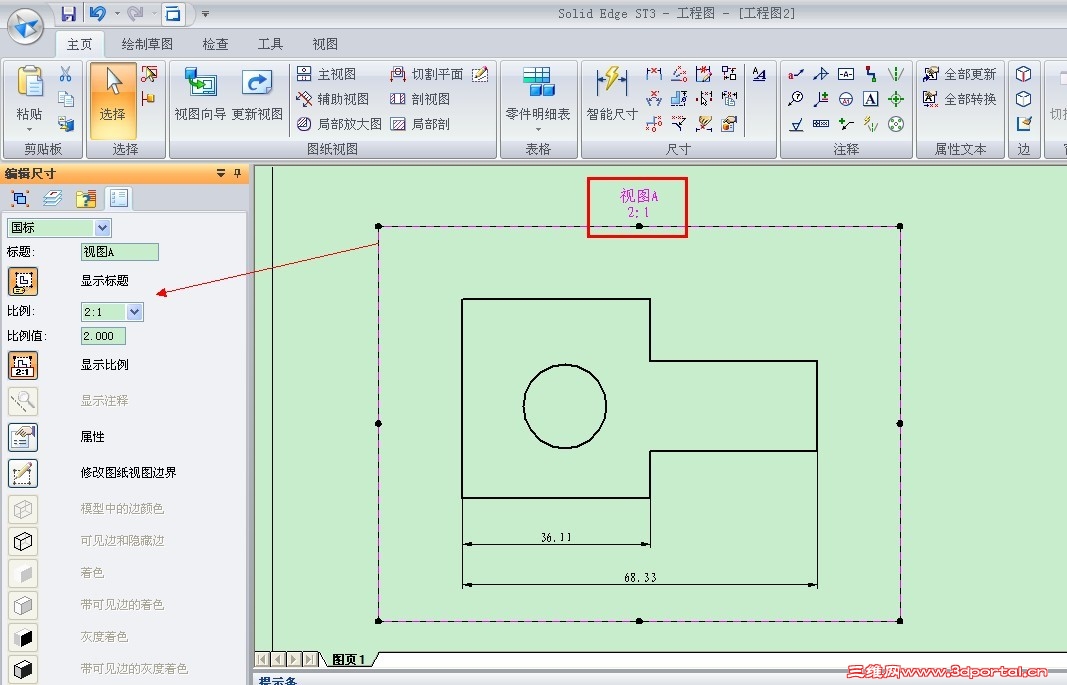Click the Solid Edge application button
The width and height of the screenshot is (1067, 685).
point(25,27)
